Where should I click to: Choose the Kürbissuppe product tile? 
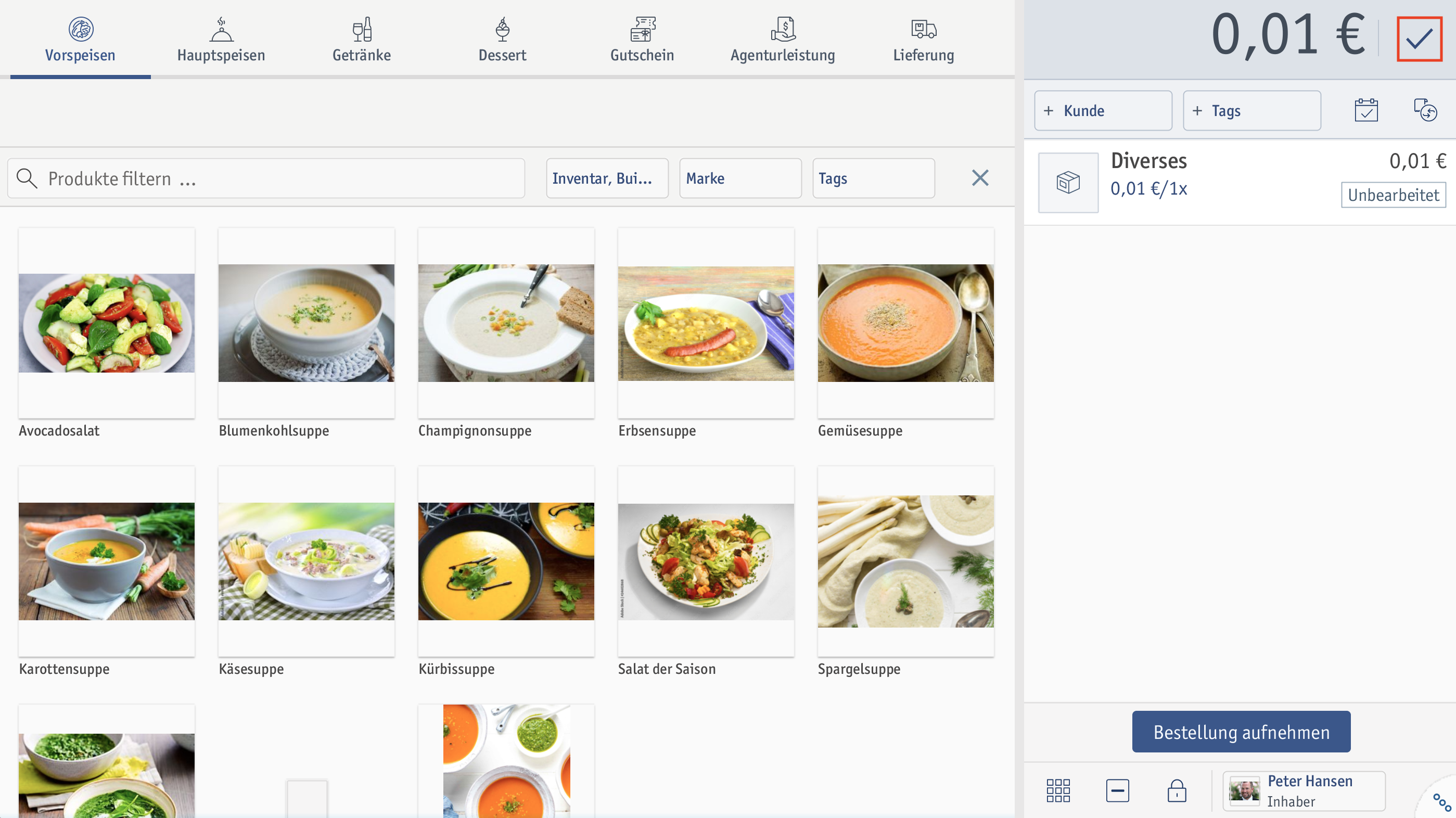pyautogui.click(x=506, y=572)
